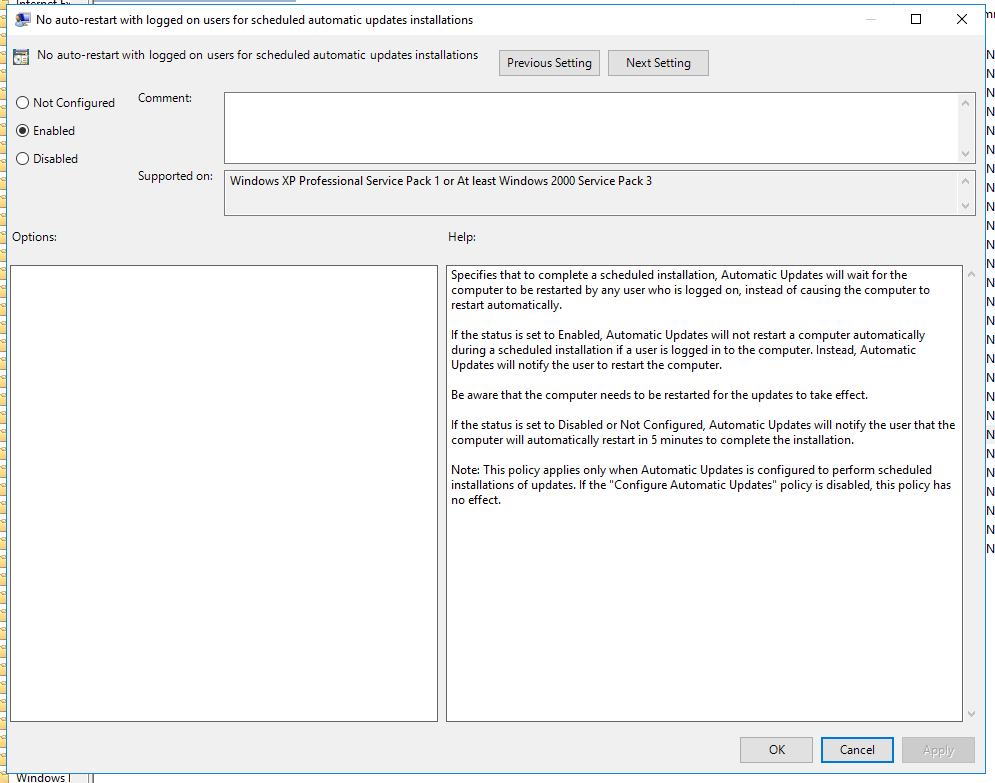Maximize the policy setting window
Image resolution: width=995 pixels, height=783 pixels.
(916, 19)
